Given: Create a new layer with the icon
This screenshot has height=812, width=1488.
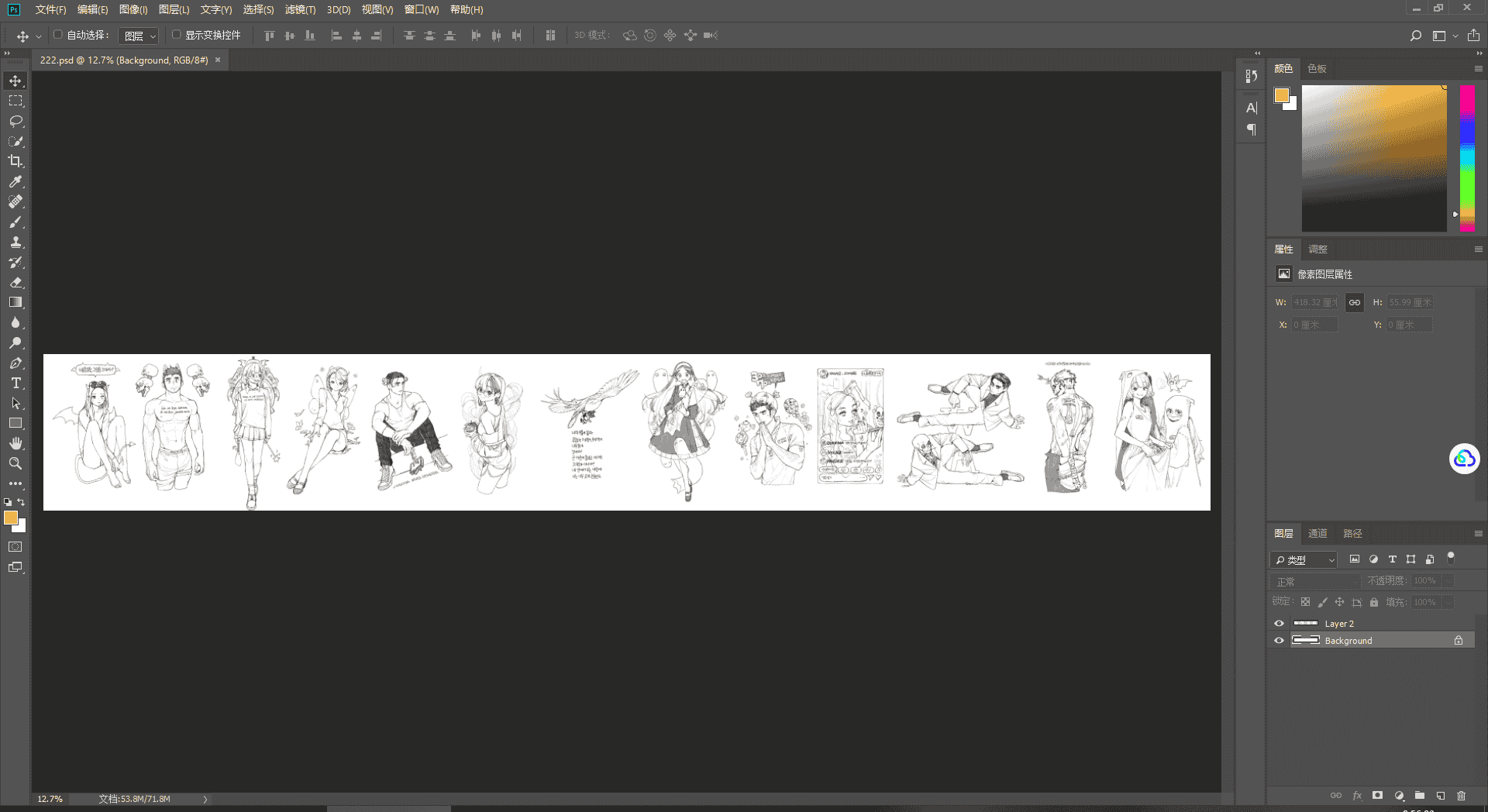Looking at the screenshot, I should point(1440,796).
